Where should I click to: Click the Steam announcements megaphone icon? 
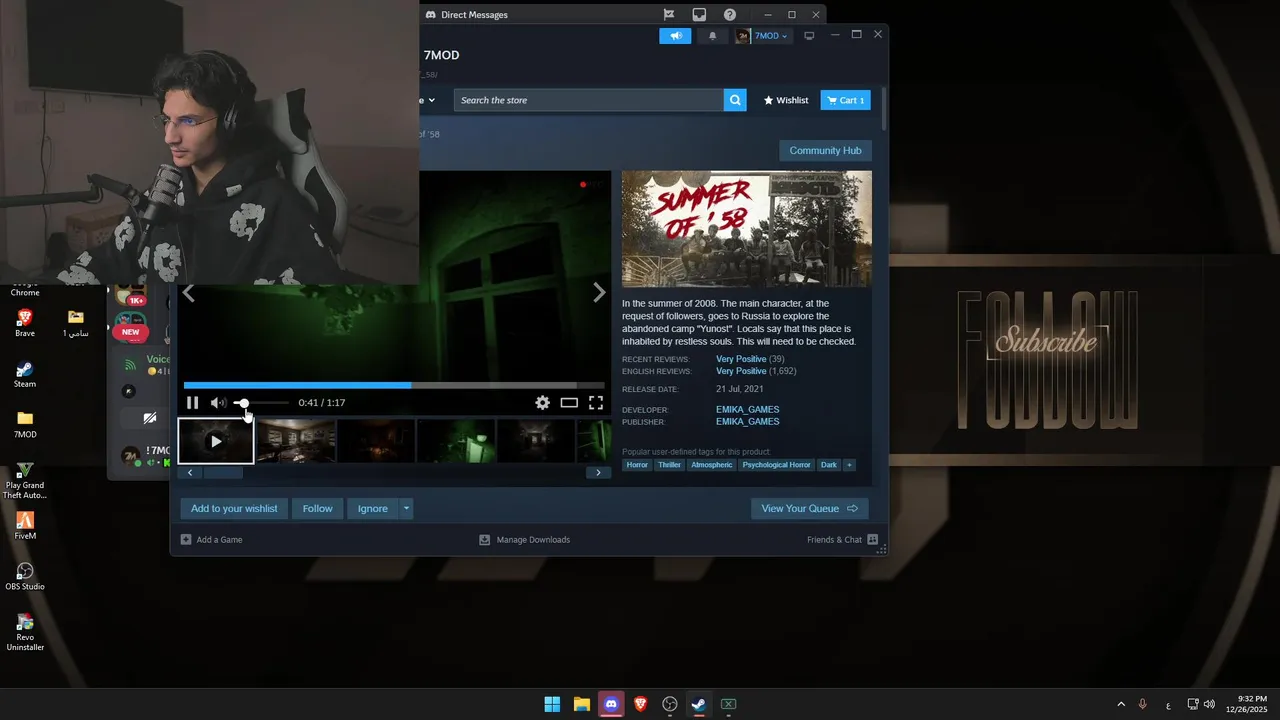(x=675, y=35)
